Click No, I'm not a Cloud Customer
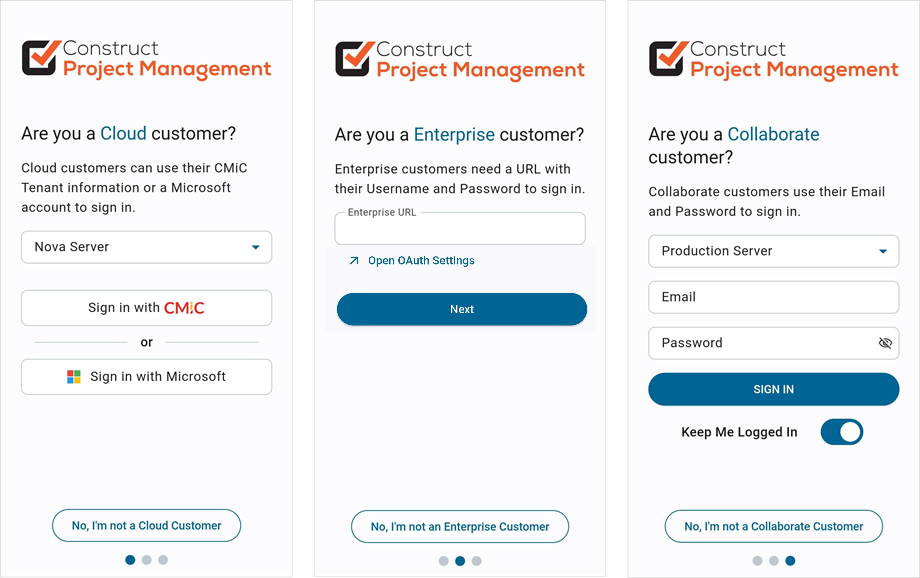 click(x=147, y=526)
